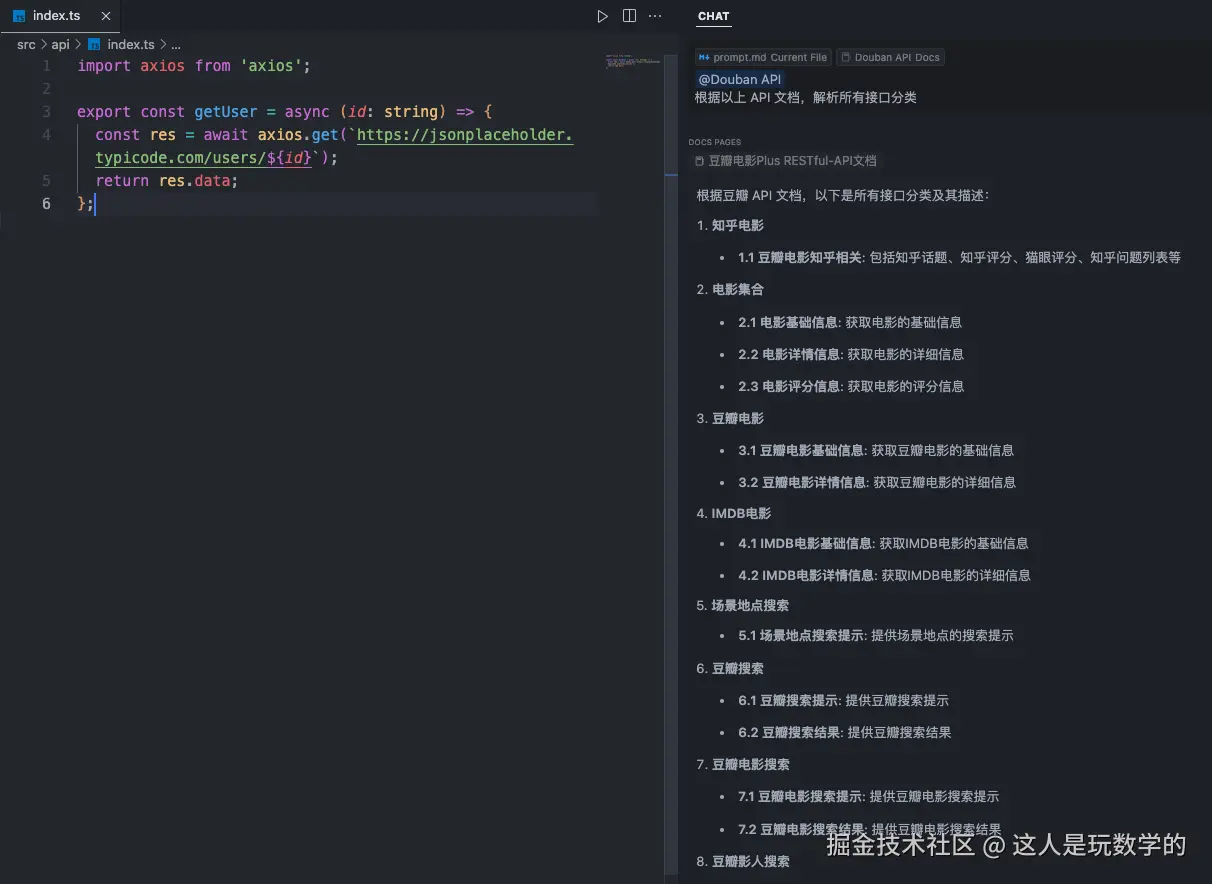Click the prompt.md Current File chip
This screenshot has width=1212, height=884.
(763, 57)
